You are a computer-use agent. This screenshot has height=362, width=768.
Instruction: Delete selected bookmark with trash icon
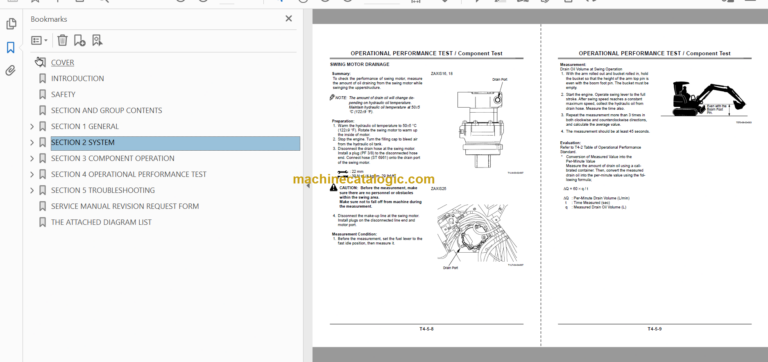coord(62,40)
